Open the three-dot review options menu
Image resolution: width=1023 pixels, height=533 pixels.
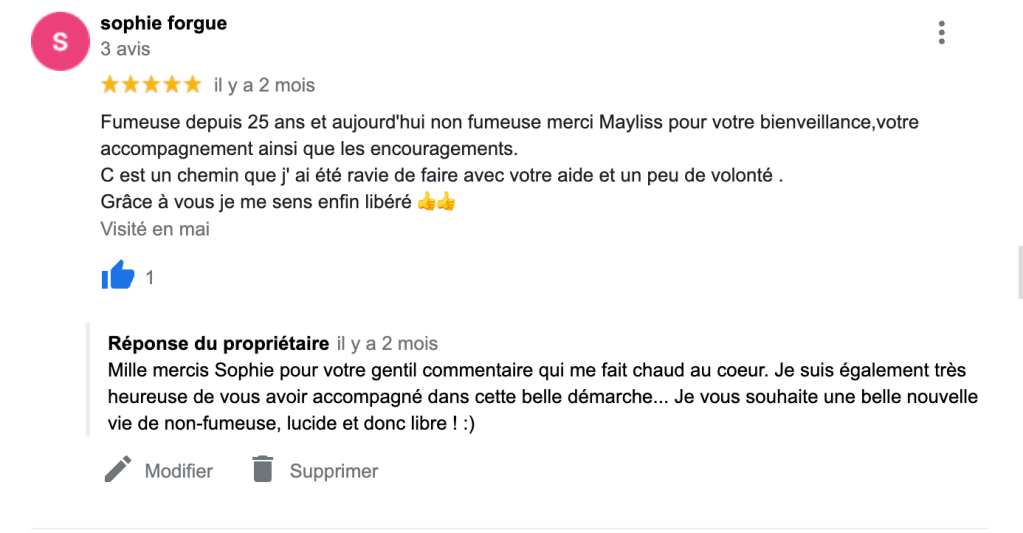(941, 33)
